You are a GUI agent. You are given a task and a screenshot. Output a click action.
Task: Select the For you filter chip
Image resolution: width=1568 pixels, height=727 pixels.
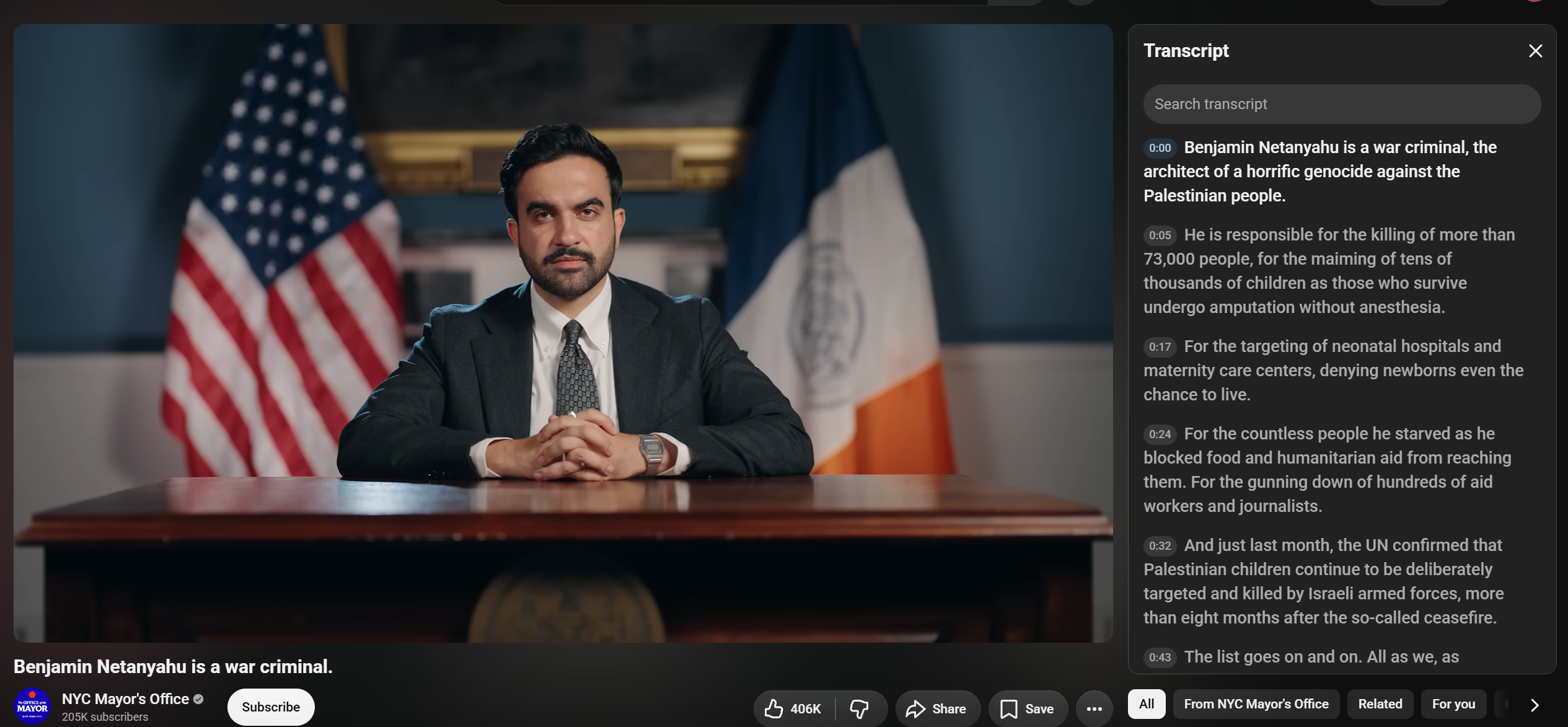click(x=1453, y=704)
